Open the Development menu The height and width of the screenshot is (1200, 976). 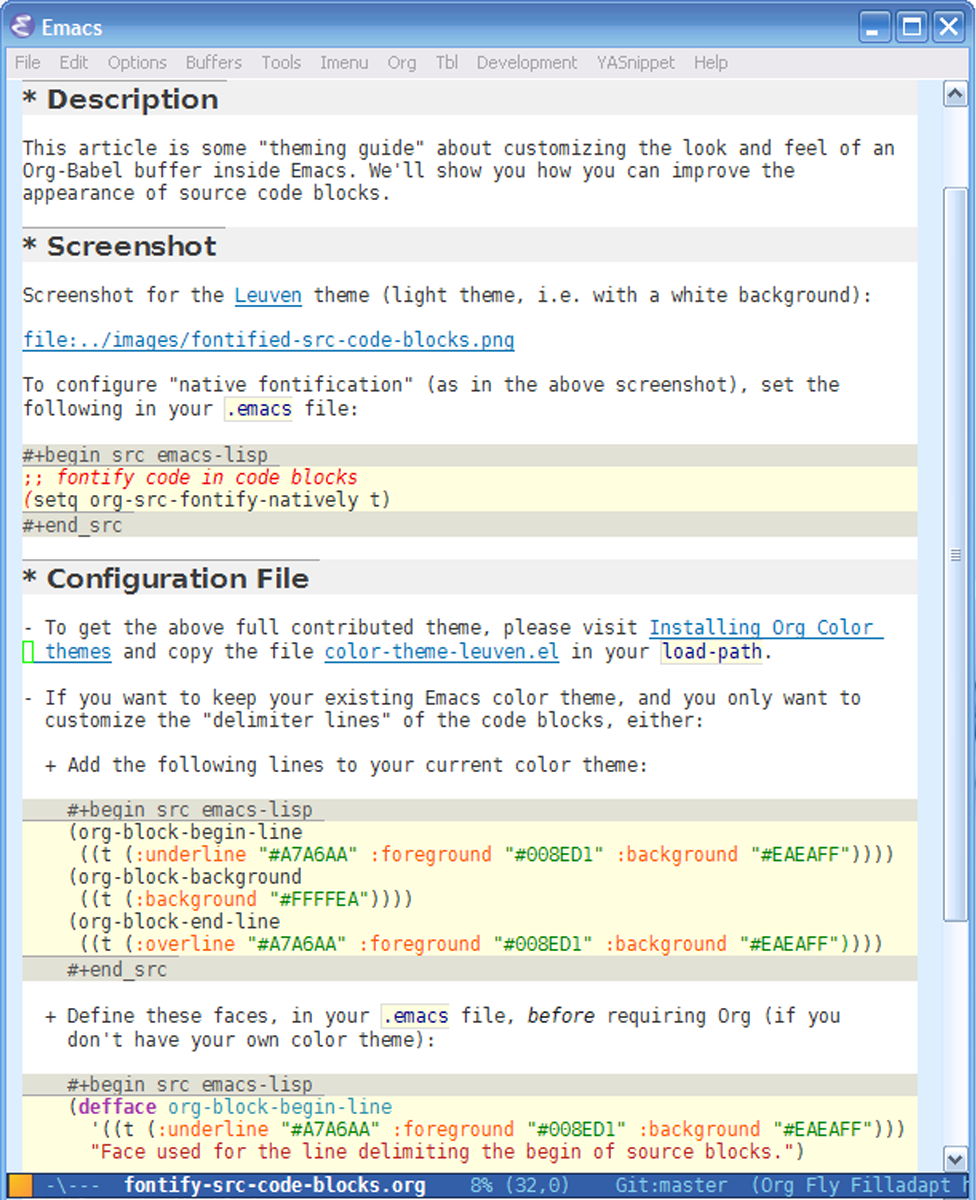coord(527,62)
